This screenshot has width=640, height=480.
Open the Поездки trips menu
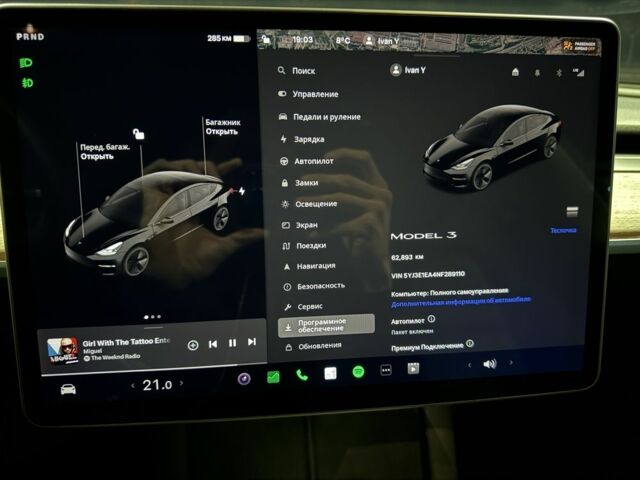pyautogui.click(x=304, y=246)
